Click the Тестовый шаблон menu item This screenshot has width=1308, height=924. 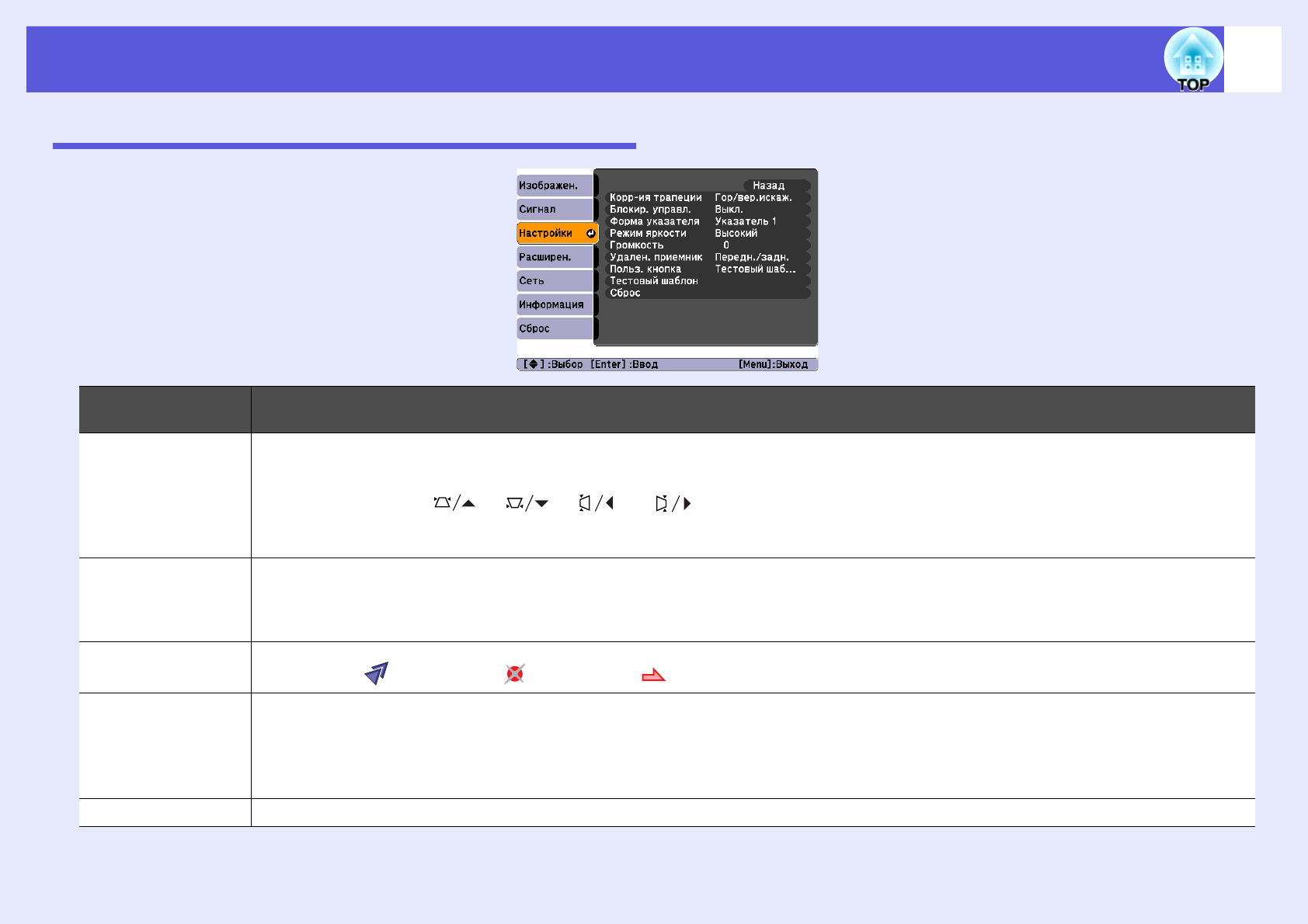[x=654, y=281]
